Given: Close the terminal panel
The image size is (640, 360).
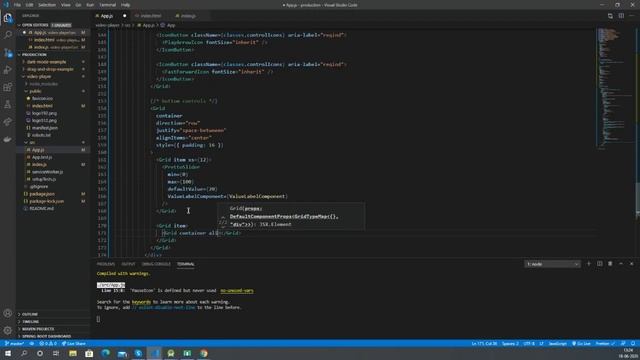Looking at the screenshot, I should tap(631, 264).
